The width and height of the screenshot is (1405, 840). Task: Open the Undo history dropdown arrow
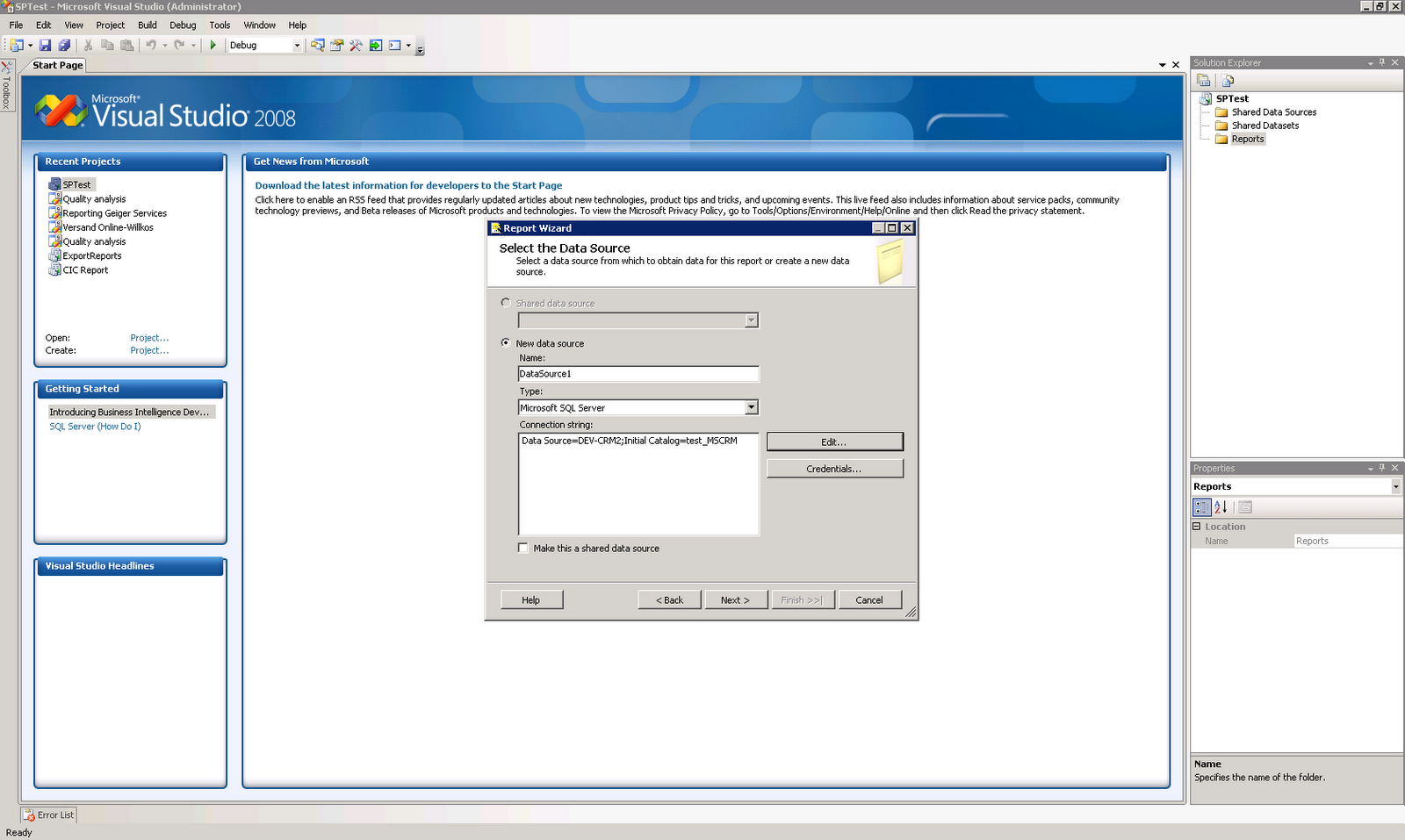[x=164, y=46]
